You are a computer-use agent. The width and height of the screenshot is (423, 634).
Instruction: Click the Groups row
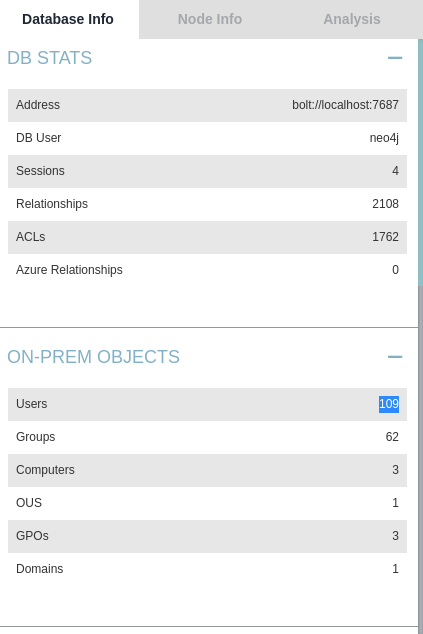[x=207, y=437]
